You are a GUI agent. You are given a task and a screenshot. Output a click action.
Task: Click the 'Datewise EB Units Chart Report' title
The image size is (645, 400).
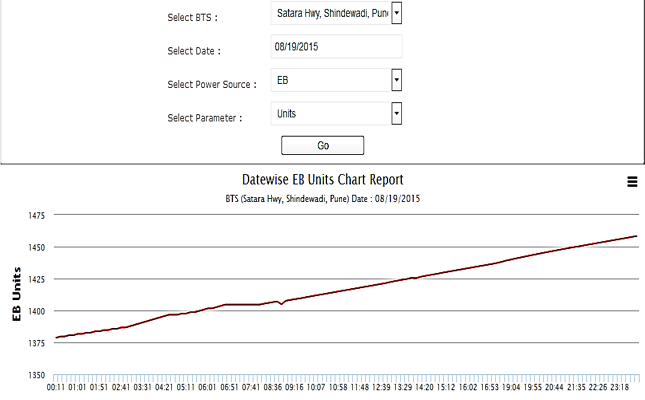coord(322,180)
